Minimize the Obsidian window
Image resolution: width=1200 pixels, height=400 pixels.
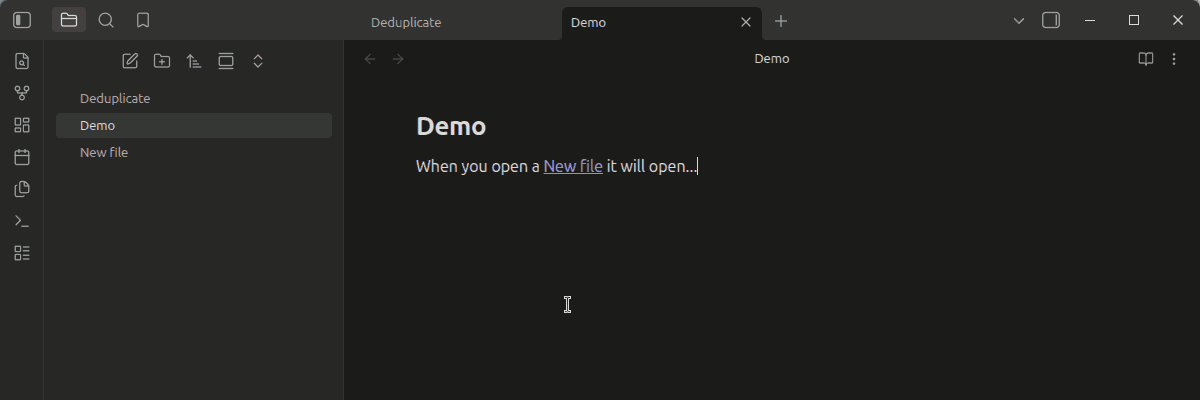click(x=1090, y=20)
